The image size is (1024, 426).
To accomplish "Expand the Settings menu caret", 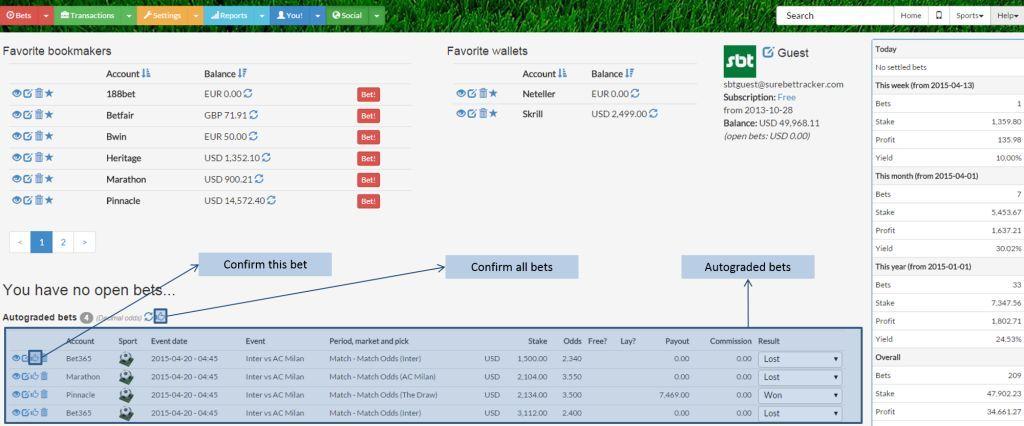I will coord(197,16).
